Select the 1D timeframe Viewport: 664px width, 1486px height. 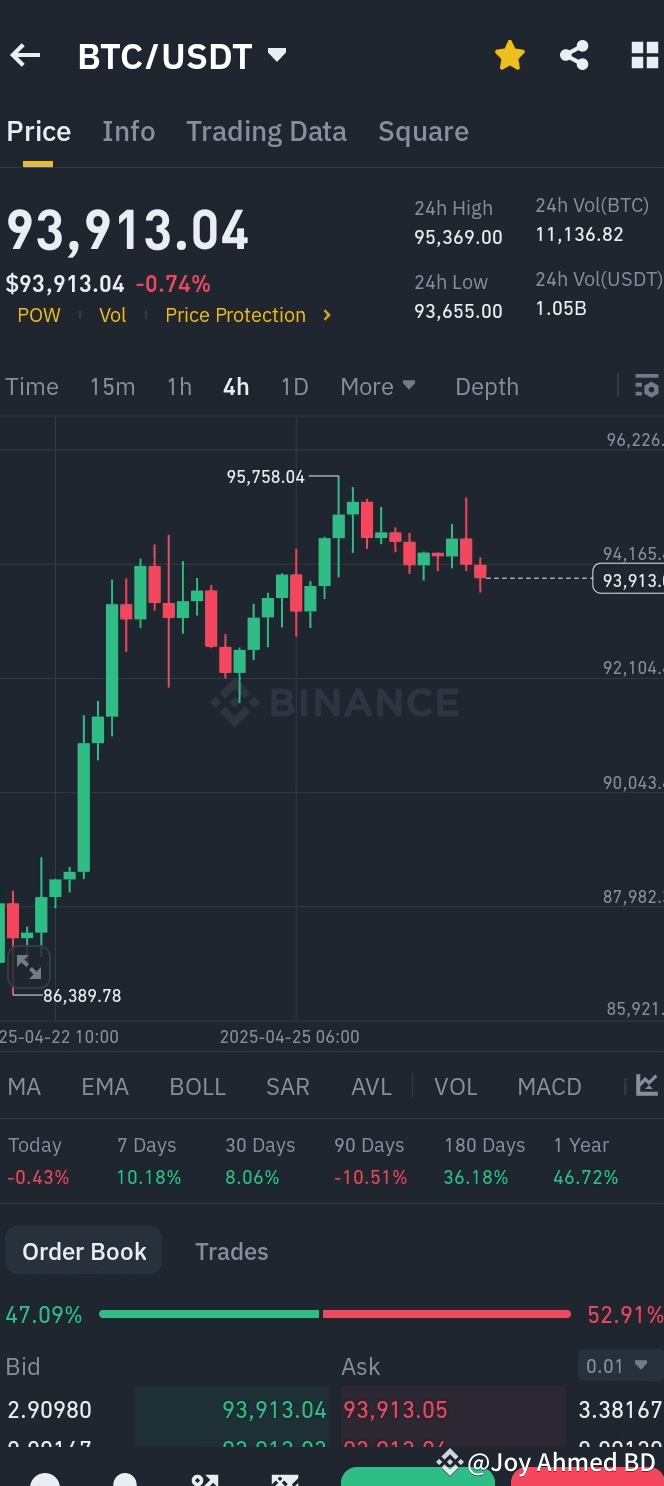(294, 386)
